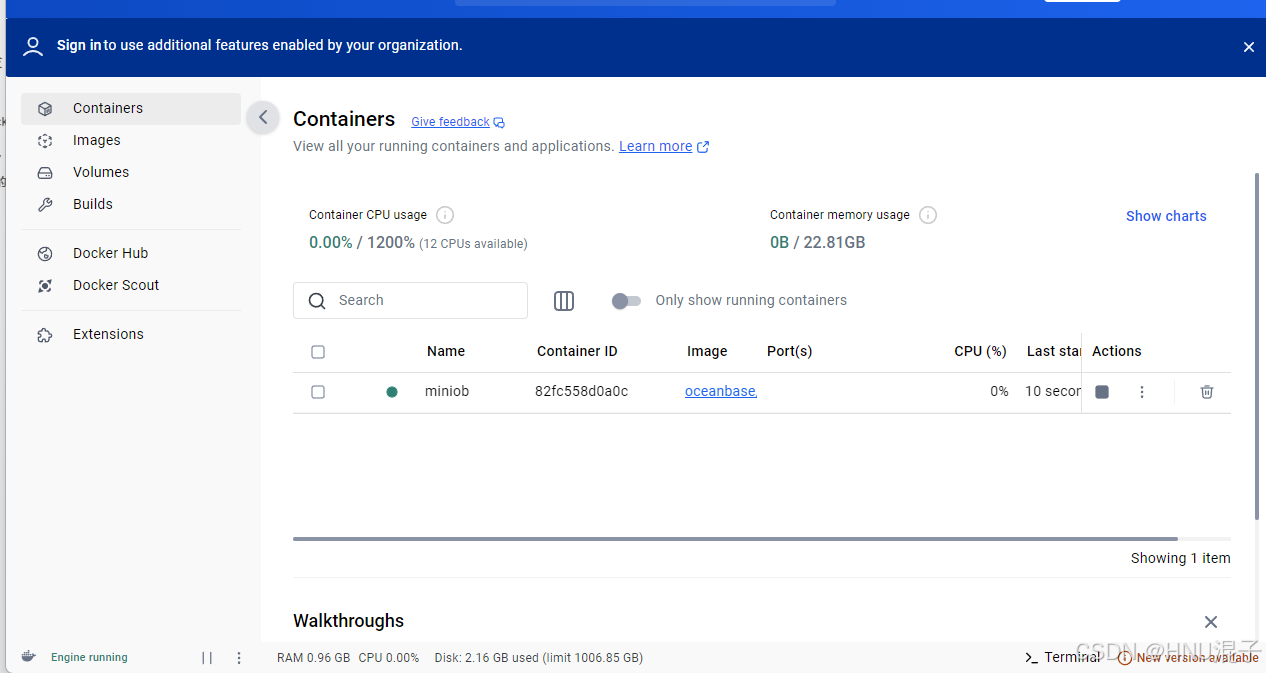Image resolution: width=1266 pixels, height=673 pixels.
Task: Dismiss the sign-in notification banner
Action: coord(1248,46)
